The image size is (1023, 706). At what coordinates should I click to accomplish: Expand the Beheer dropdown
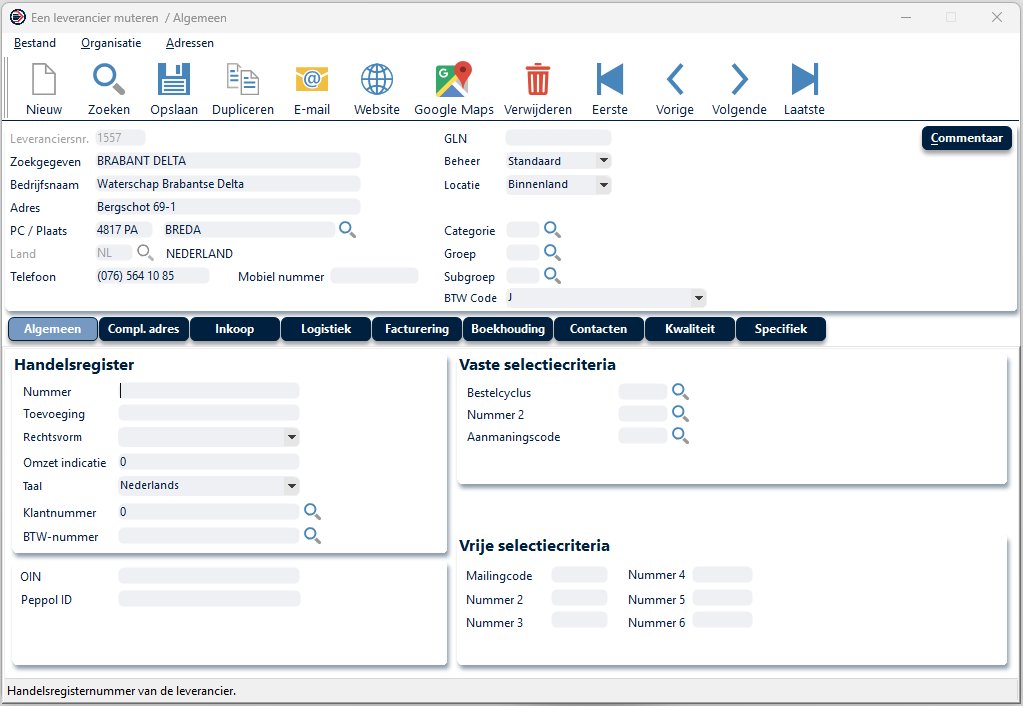click(603, 161)
